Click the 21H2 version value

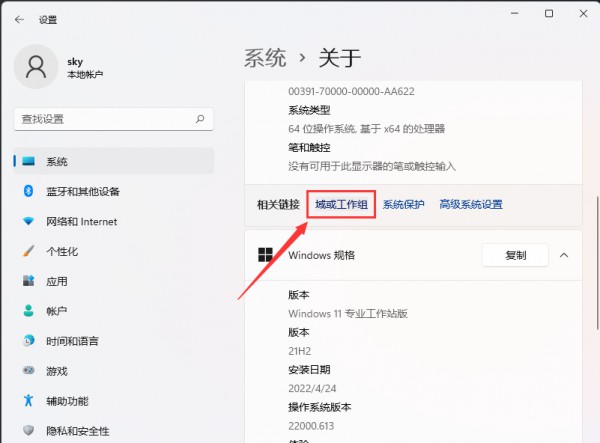[x=300, y=351]
